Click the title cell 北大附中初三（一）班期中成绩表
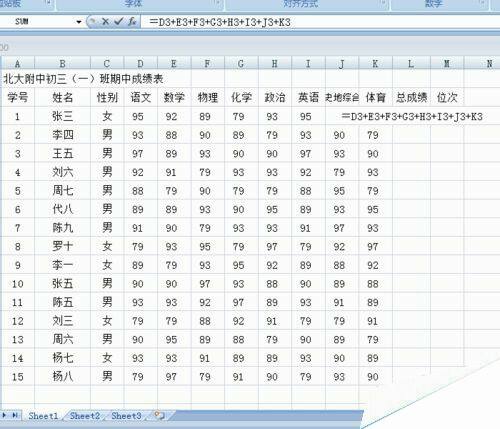 point(83,79)
